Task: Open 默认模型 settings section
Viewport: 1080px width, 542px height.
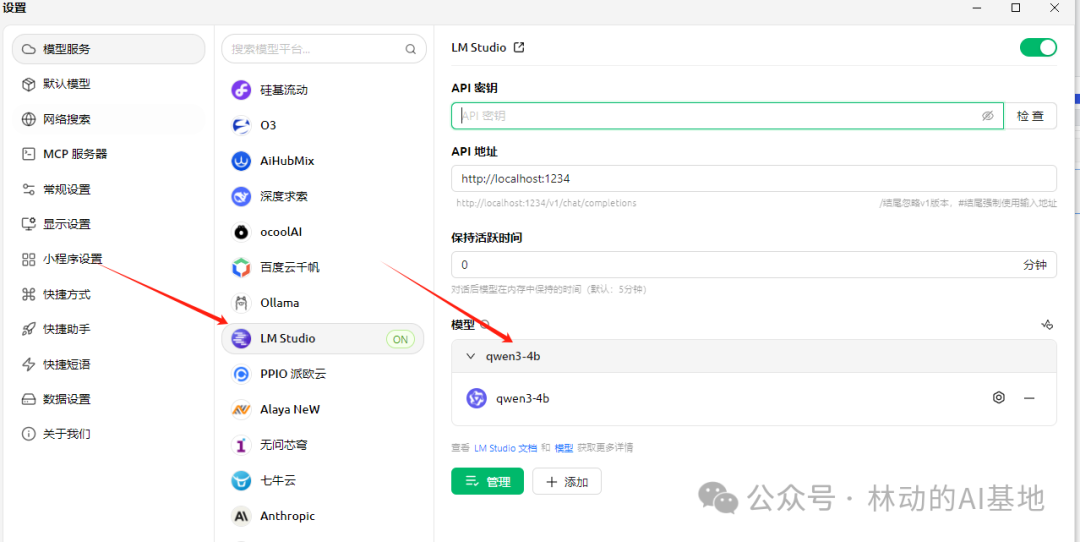Action: [109, 84]
